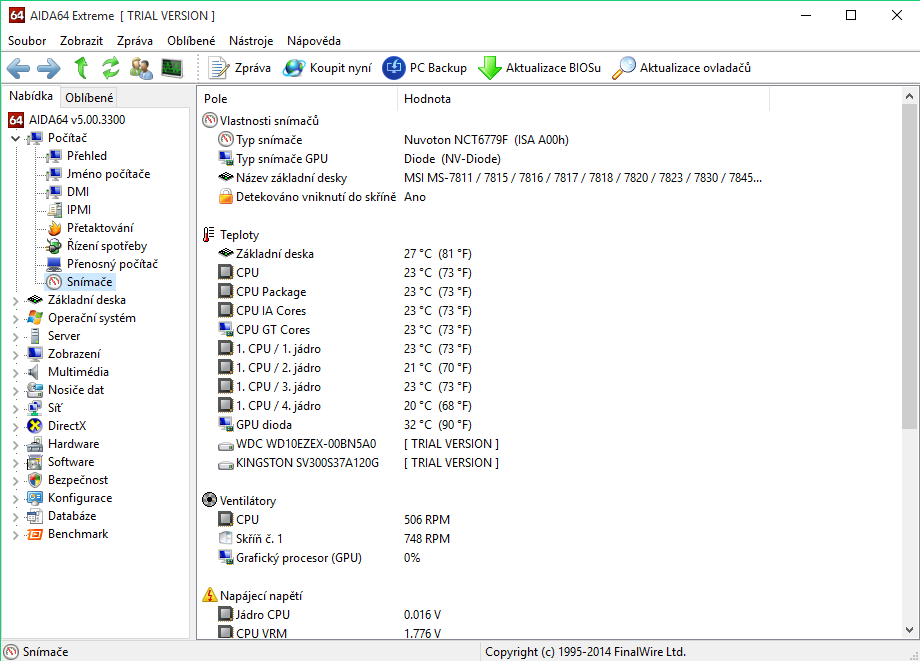This screenshot has width=920, height=661.
Task: Open the monitor graph toolbar icon
Action: [x=172, y=68]
